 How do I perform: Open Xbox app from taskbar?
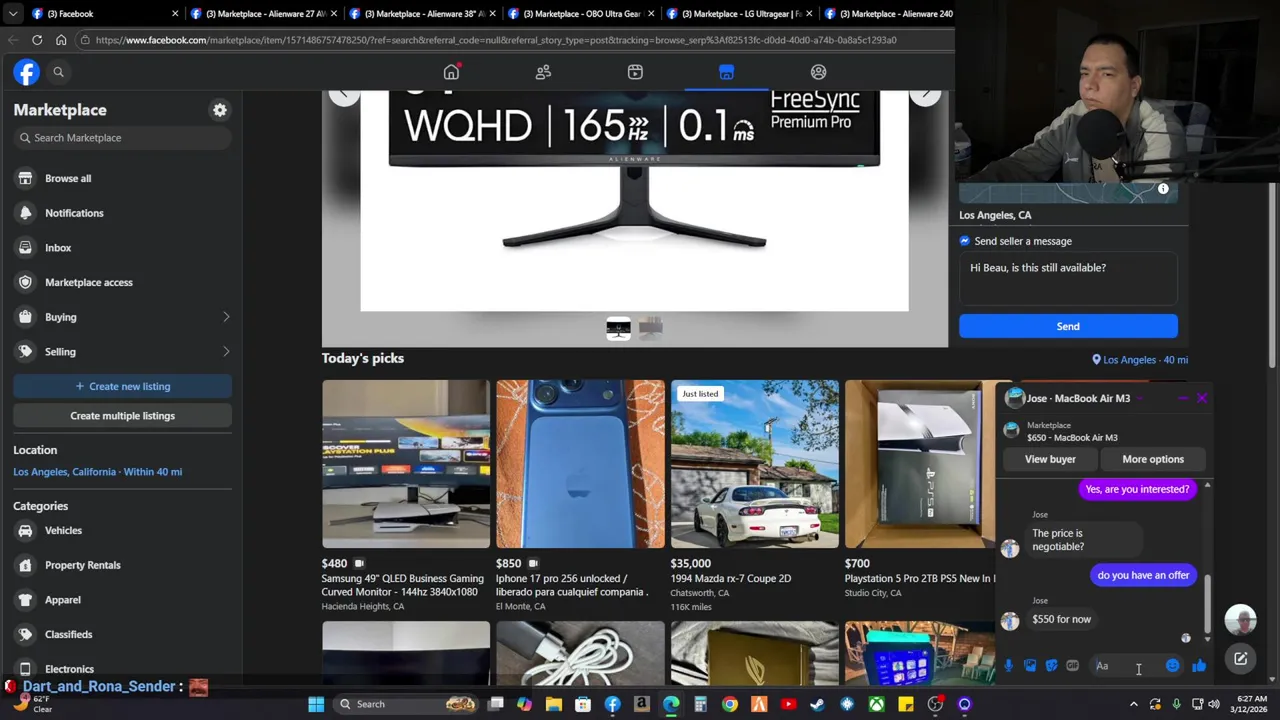pyautogui.click(x=876, y=704)
